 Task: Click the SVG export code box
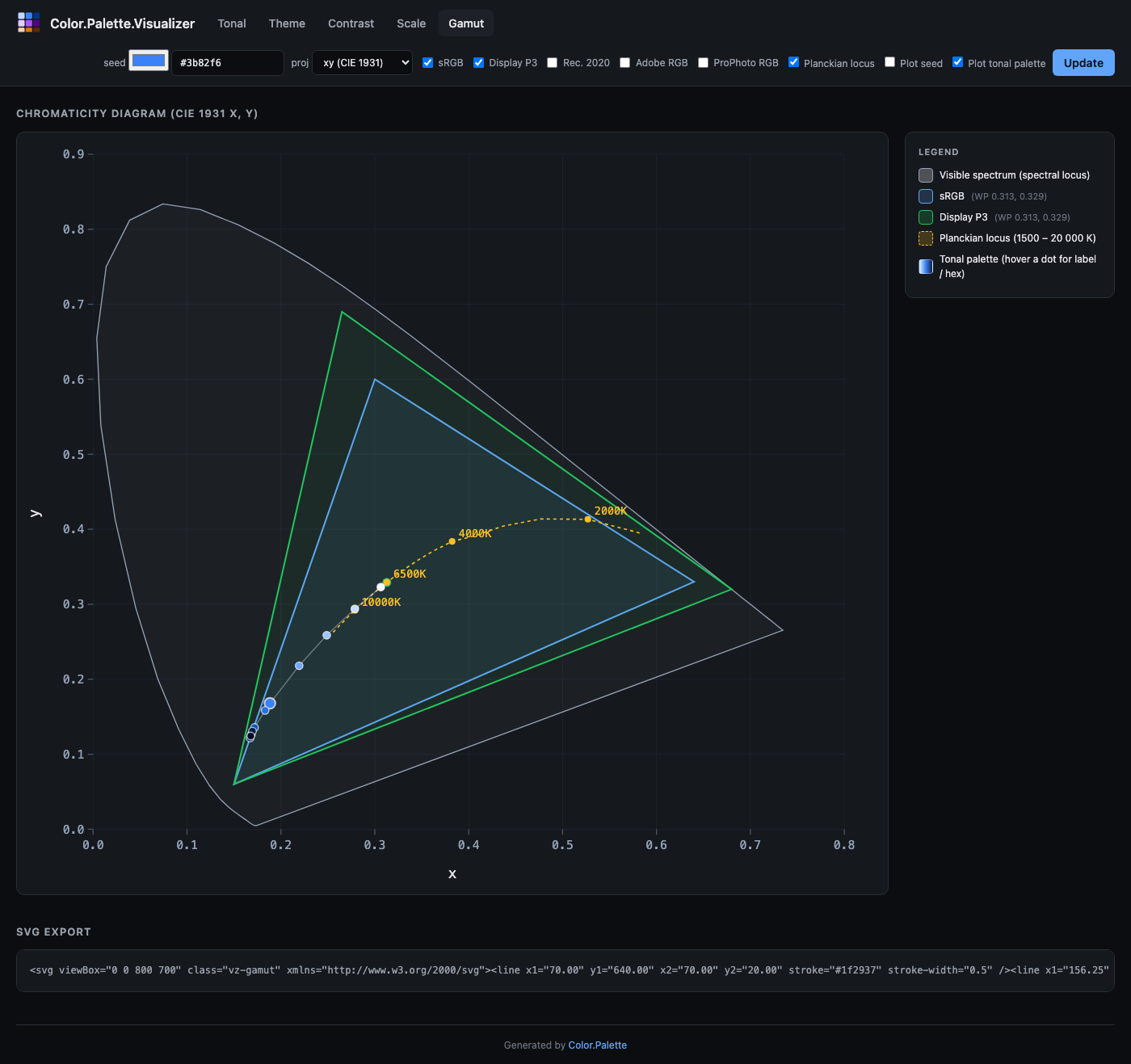(565, 970)
